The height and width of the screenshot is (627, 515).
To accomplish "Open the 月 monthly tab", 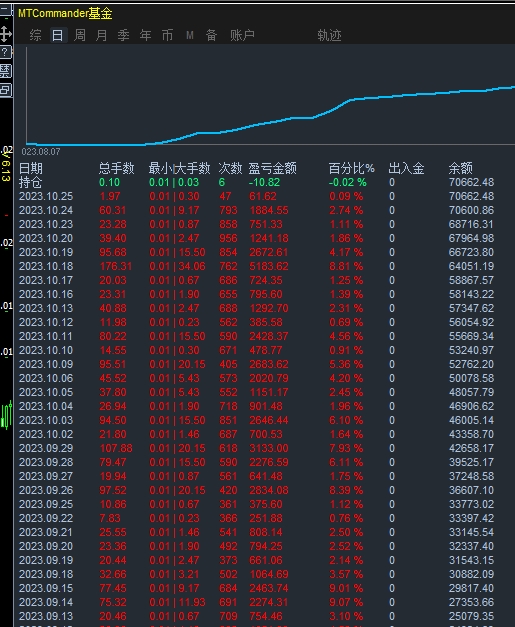I will pos(102,35).
